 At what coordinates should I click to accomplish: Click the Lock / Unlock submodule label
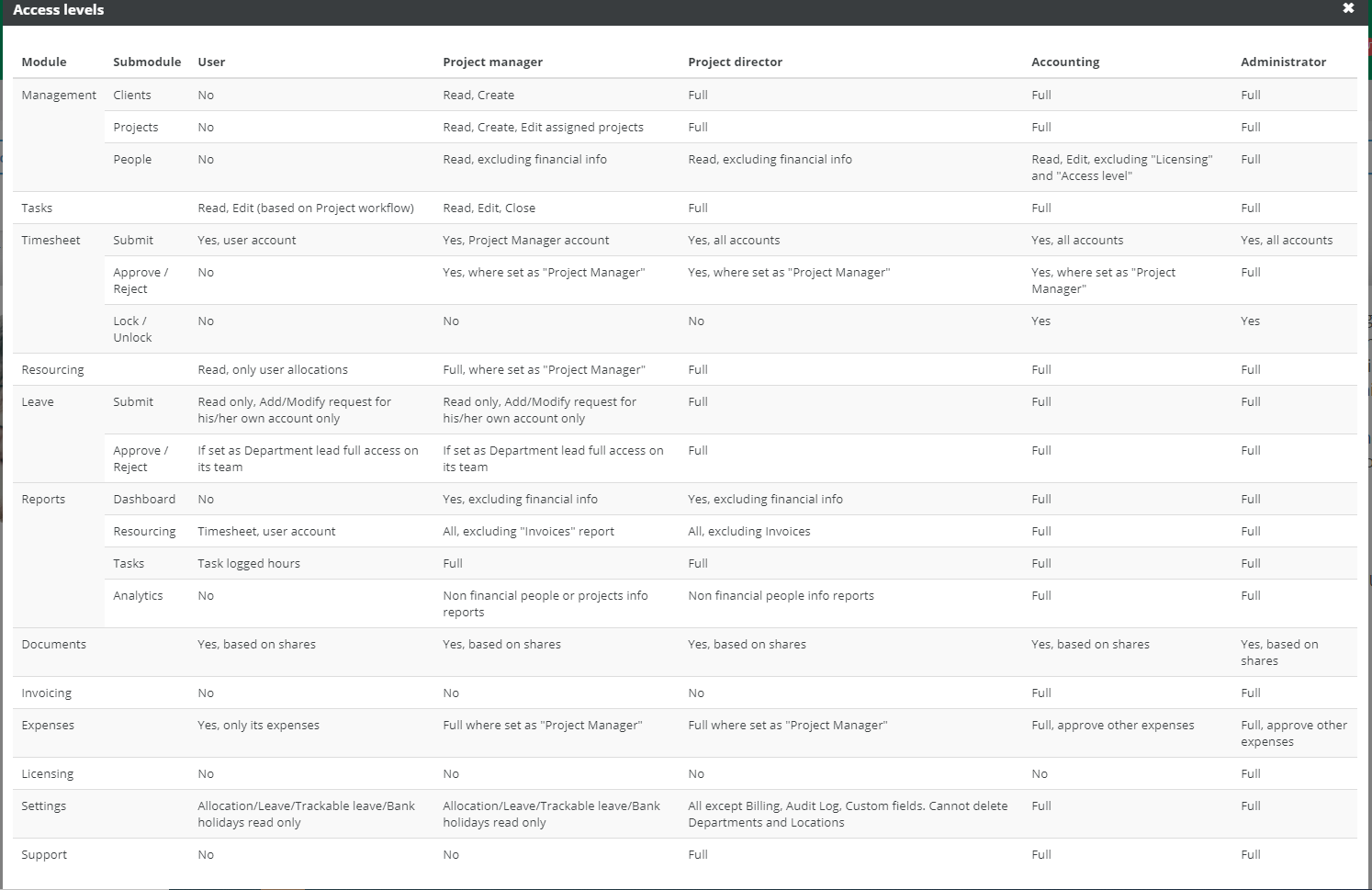[x=132, y=329]
